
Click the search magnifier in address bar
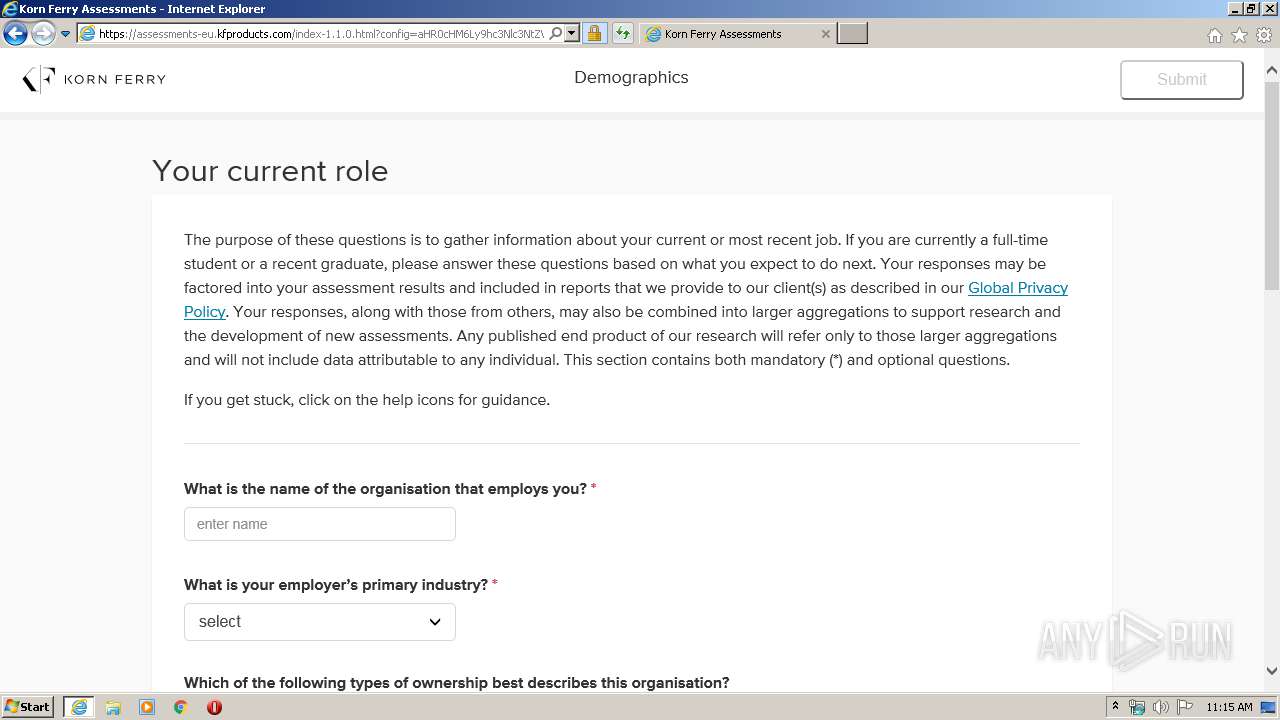pos(556,34)
